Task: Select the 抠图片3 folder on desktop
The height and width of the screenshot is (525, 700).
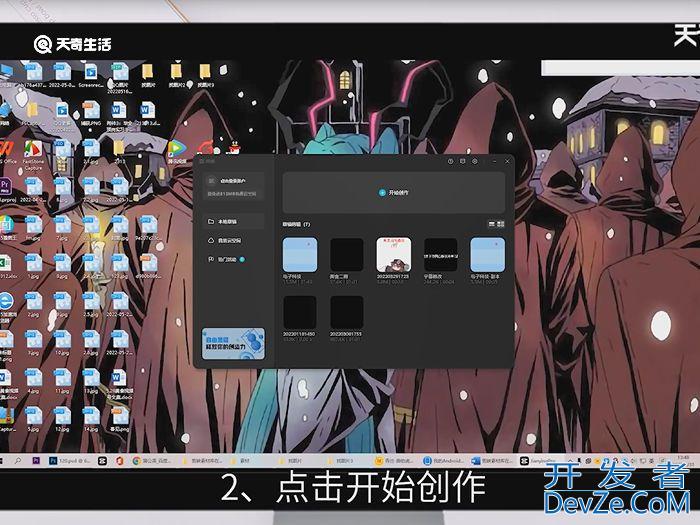Action: click(205, 75)
